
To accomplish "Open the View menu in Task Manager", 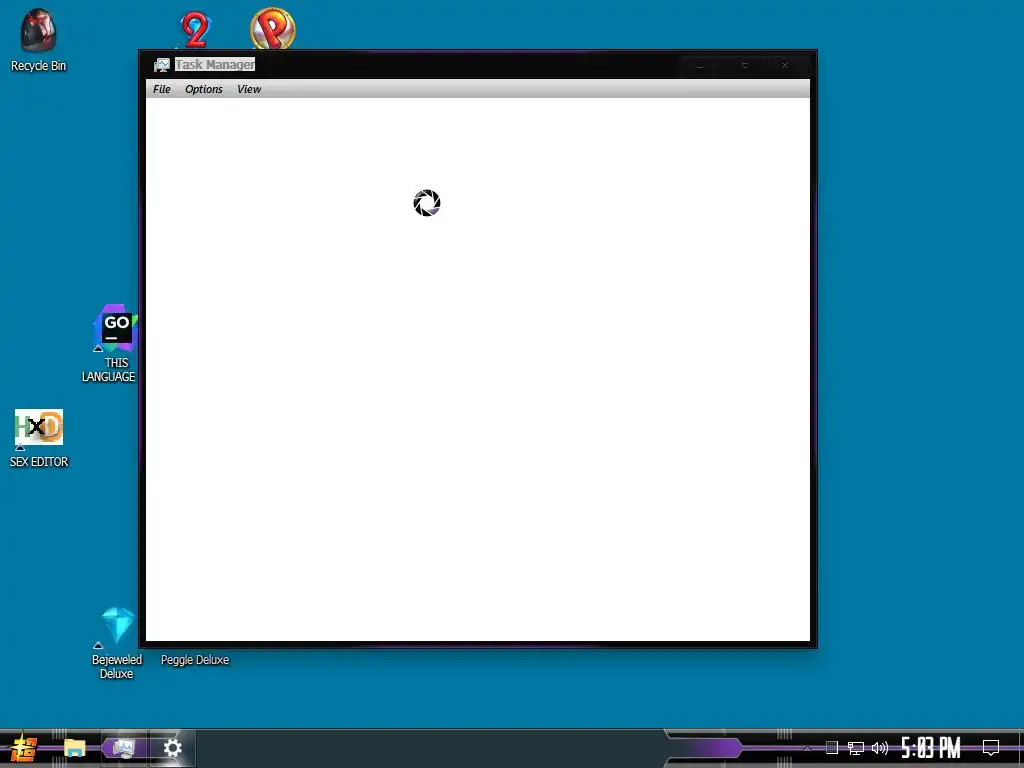I will (x=249, y=89).
